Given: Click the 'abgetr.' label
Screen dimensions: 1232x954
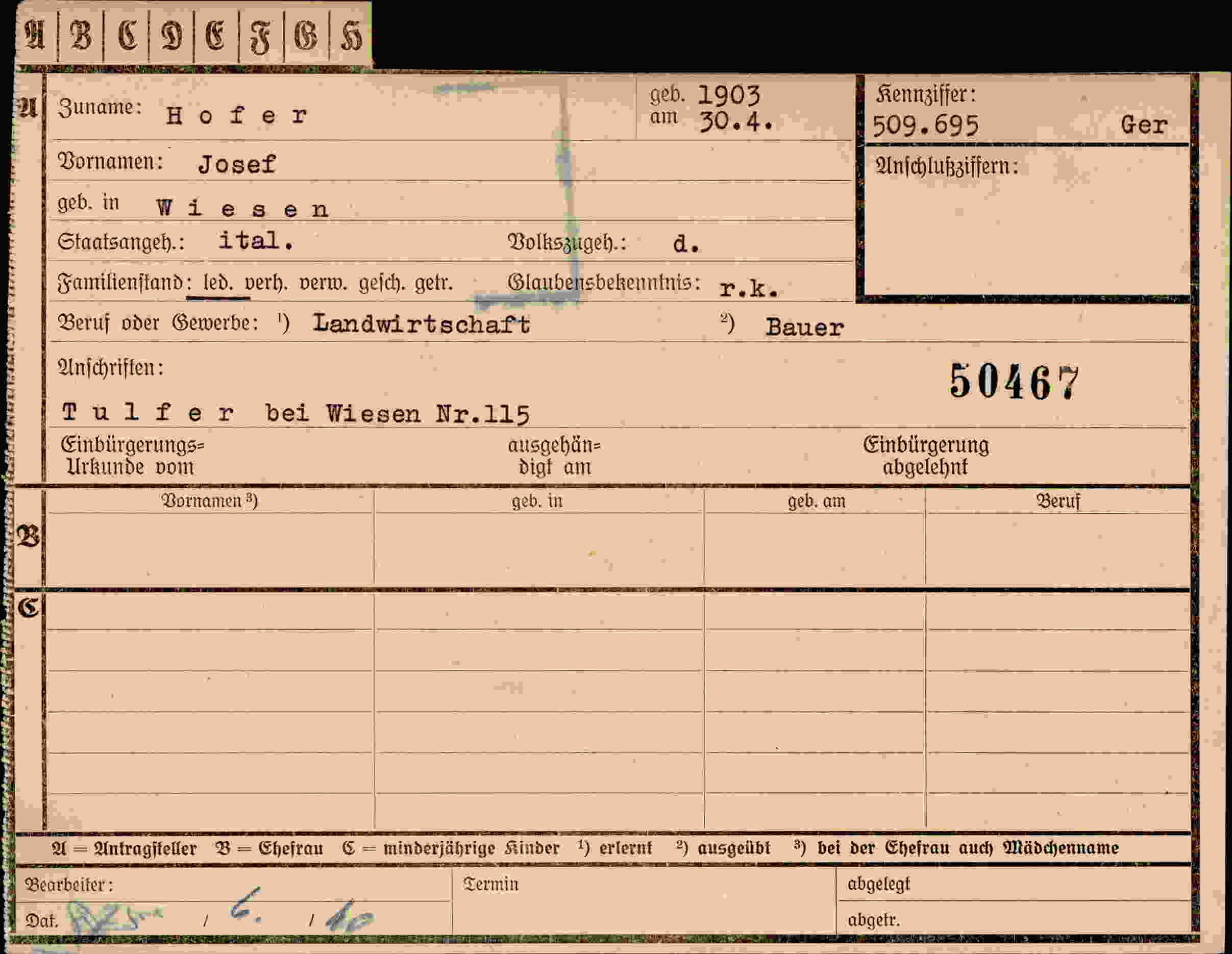Looking at the screenshot, I should (x=873, y=920).
